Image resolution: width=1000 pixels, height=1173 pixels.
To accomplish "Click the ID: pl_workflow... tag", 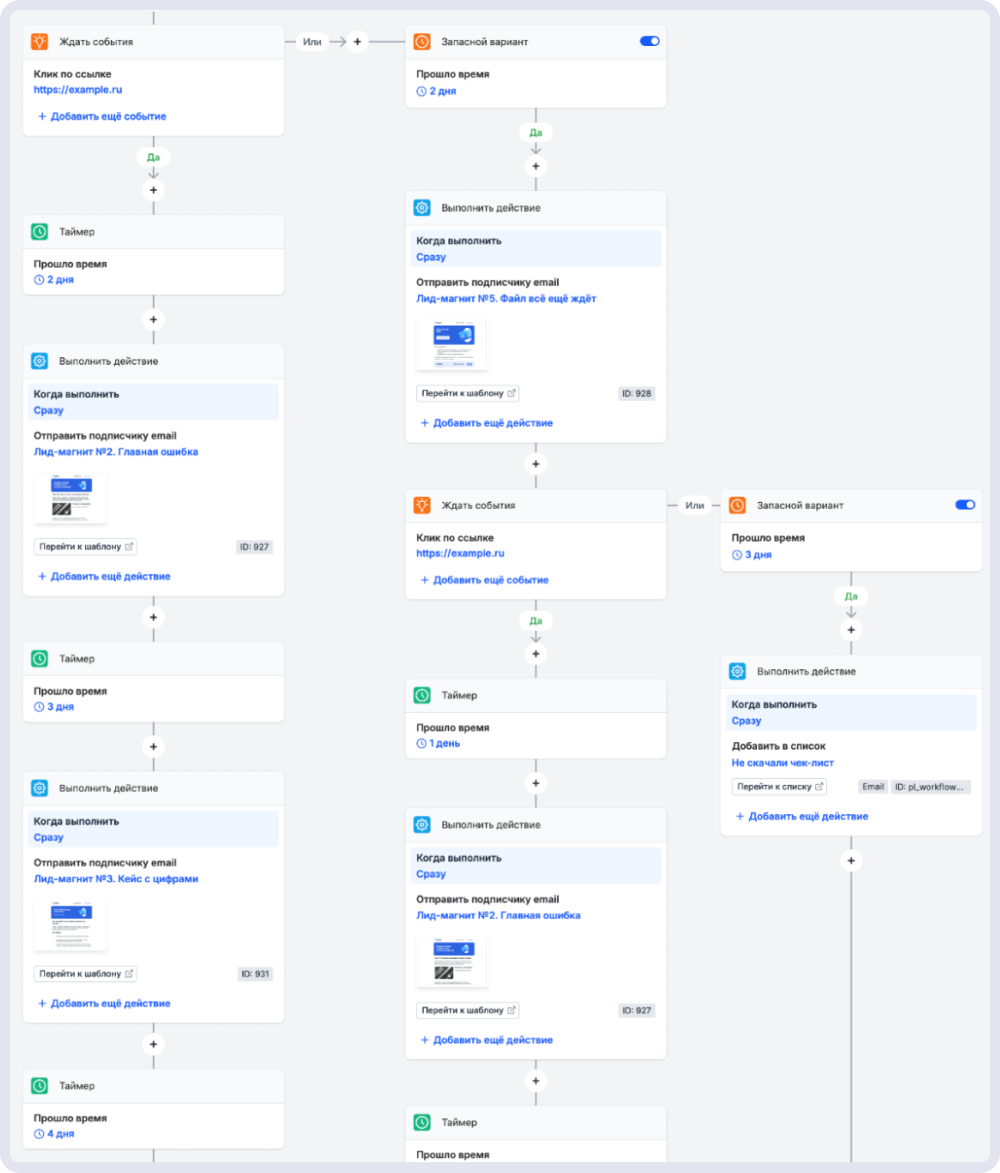I will coord(930,787).
